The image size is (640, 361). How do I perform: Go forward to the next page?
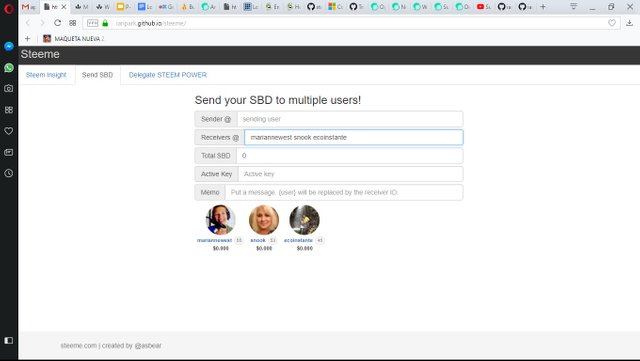click(x=42, y=23)
